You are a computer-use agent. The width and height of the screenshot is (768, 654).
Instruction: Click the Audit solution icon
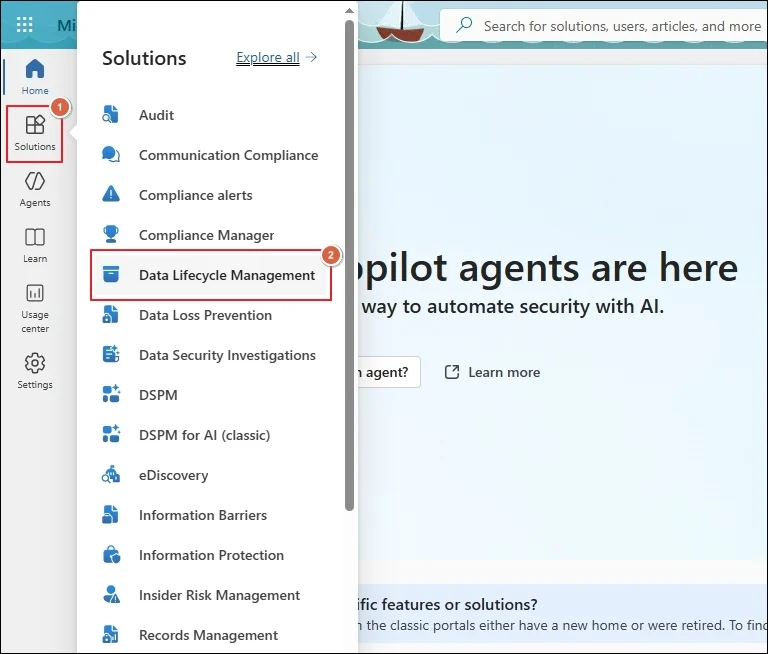[111, 115]
